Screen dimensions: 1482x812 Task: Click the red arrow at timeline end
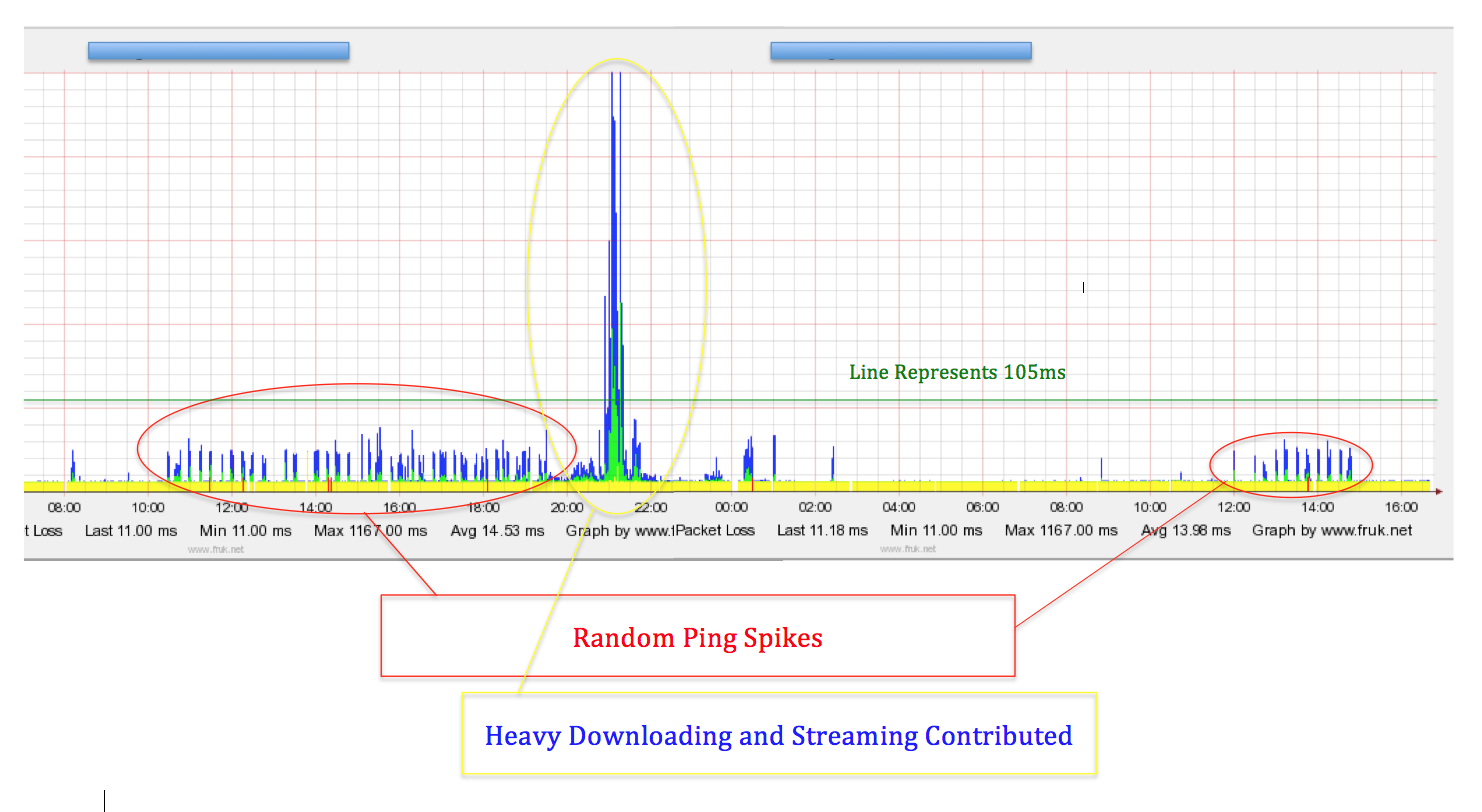click(x=1437, y=491)
